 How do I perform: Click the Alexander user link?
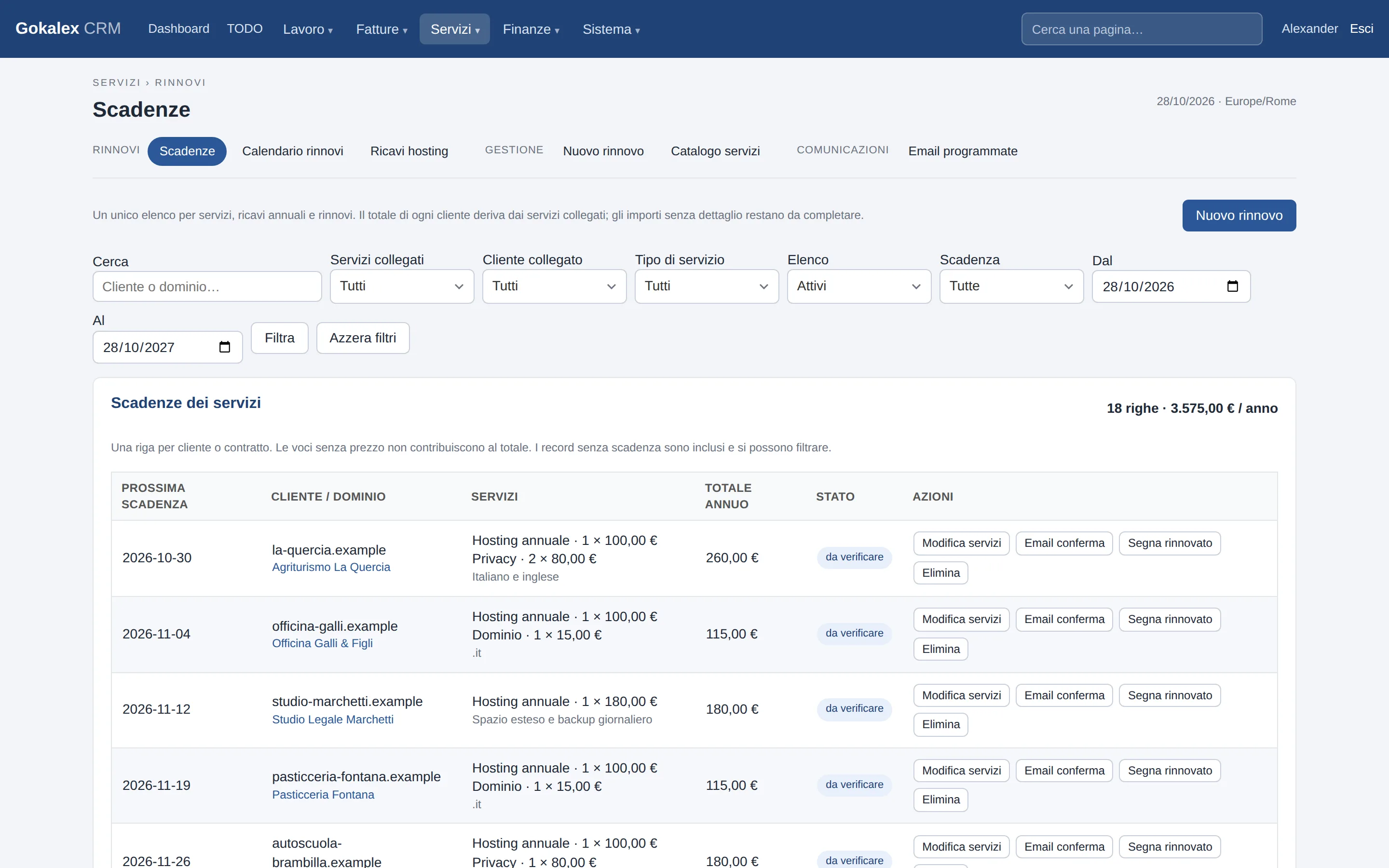[1309, 29]
